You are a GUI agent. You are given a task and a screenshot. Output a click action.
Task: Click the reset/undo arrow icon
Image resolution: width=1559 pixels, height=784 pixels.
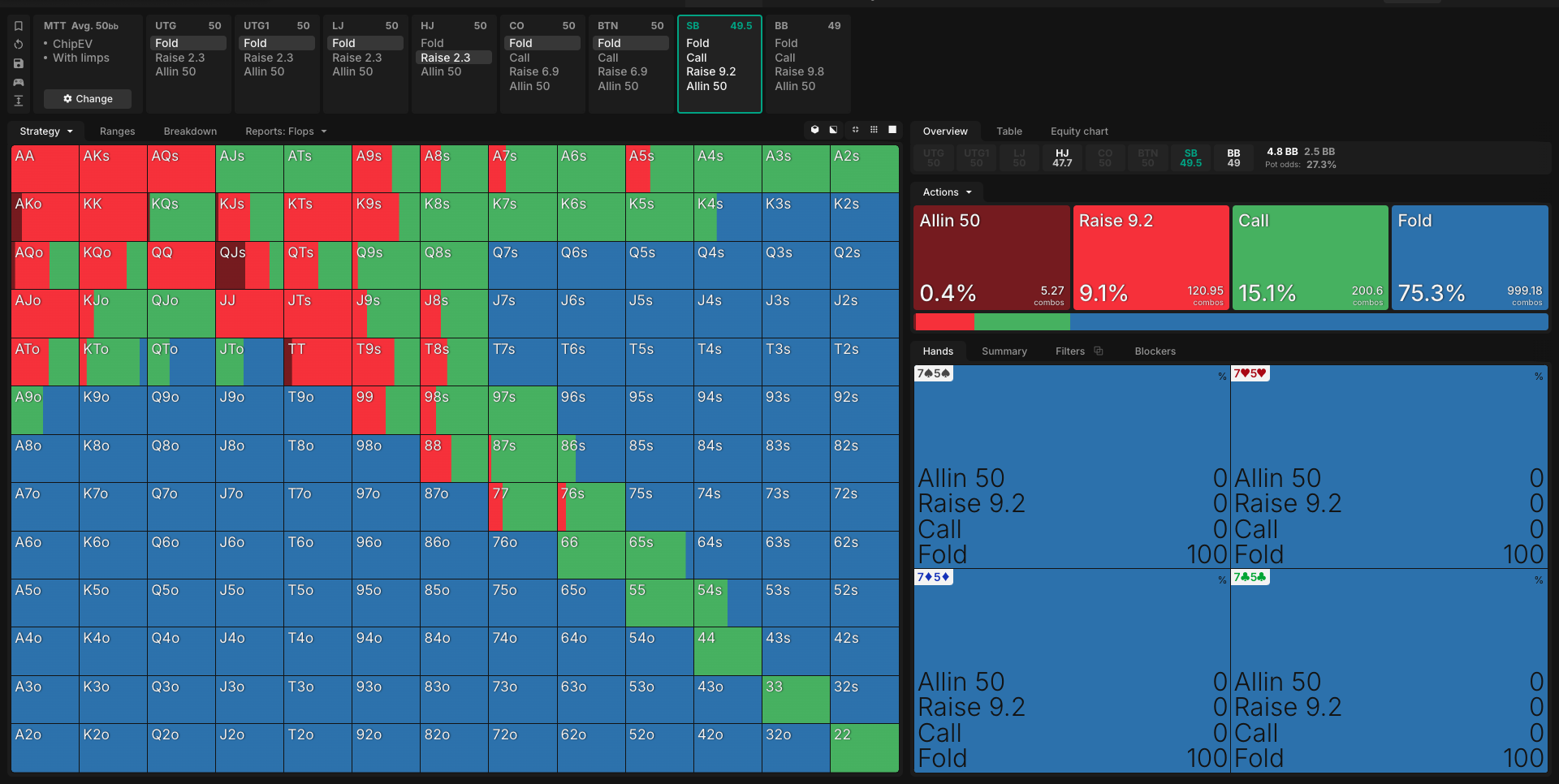tap(18, 45)
